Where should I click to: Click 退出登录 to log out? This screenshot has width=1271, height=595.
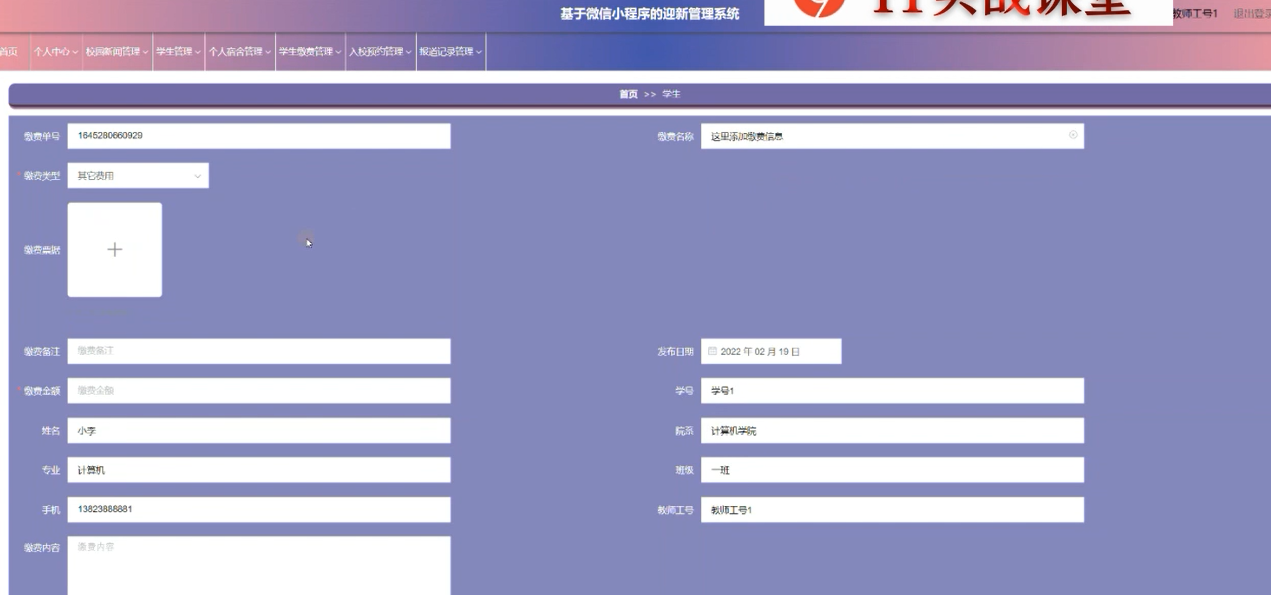(1252, 13)
